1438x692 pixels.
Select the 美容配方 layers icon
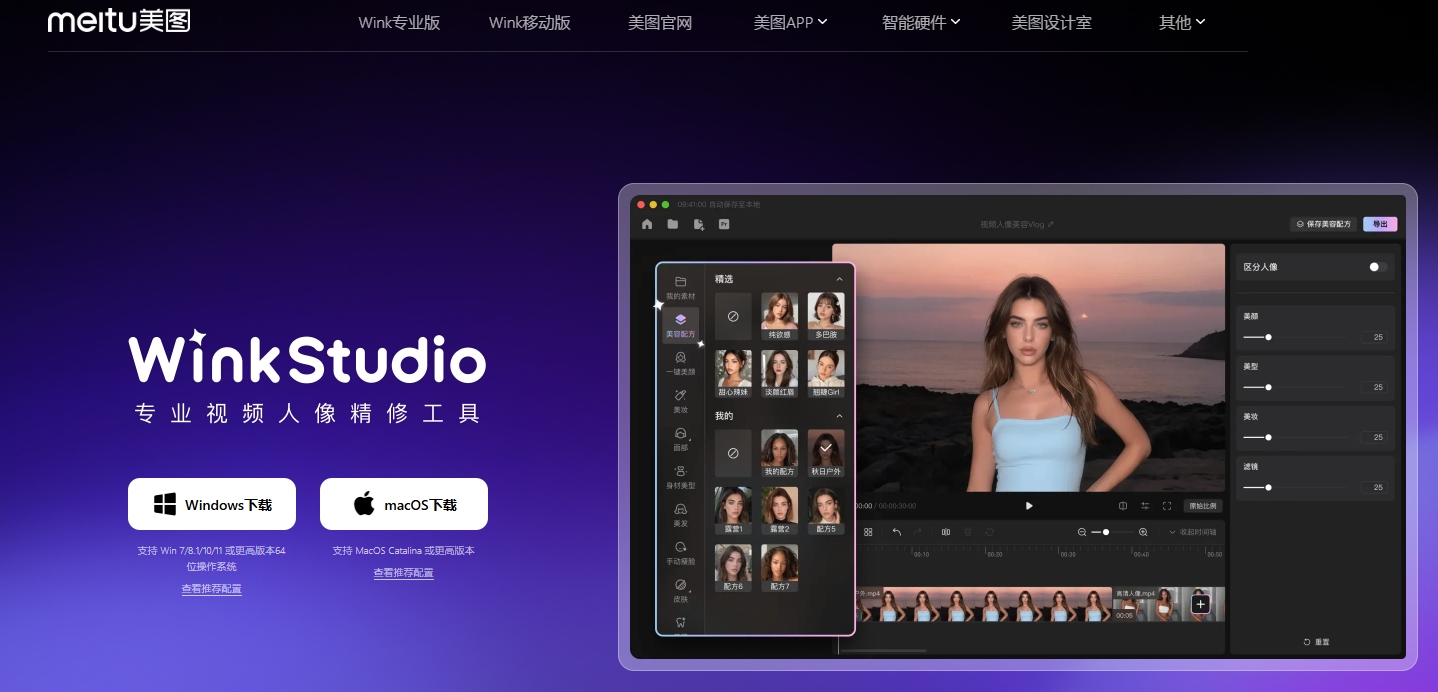click(x=681, y=320)
